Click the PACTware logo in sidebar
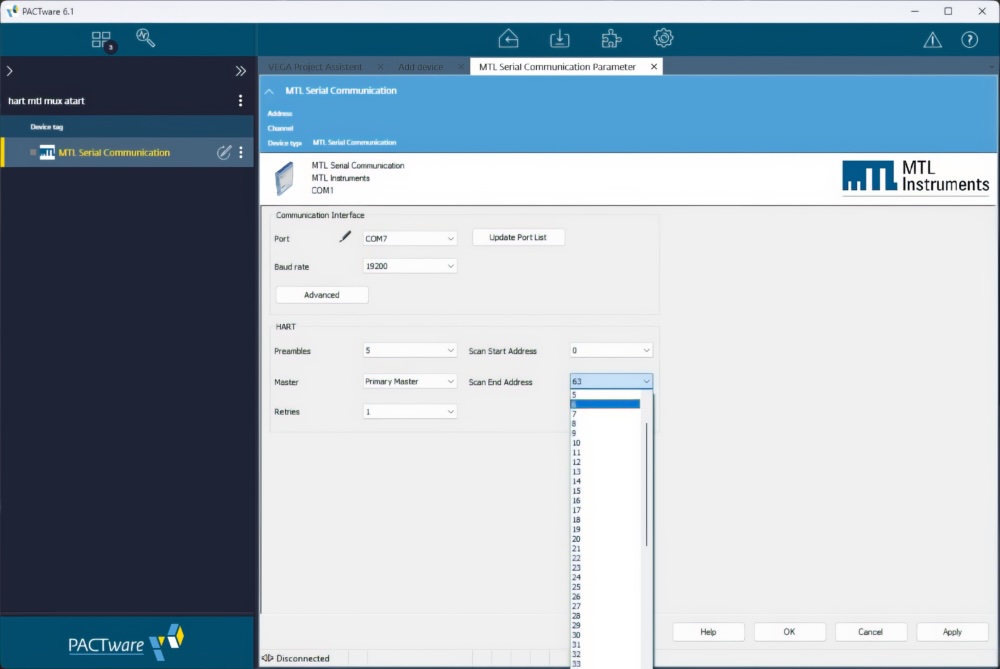 pos(126,643)
